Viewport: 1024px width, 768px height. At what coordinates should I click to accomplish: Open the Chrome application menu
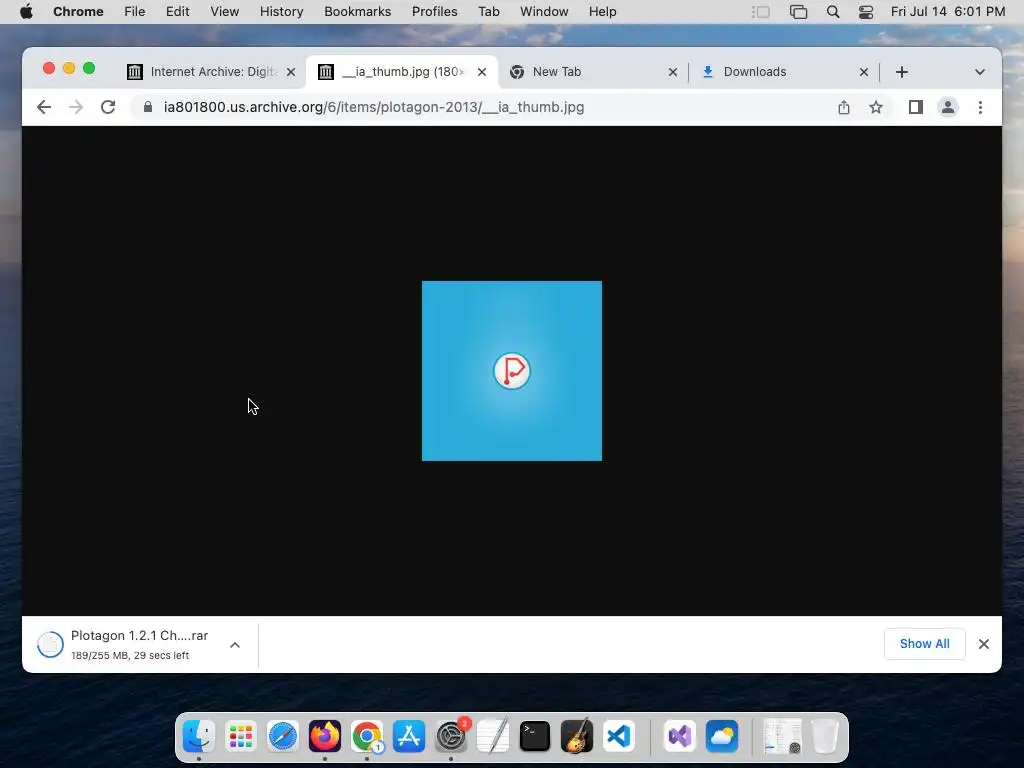tap(78, 12)
